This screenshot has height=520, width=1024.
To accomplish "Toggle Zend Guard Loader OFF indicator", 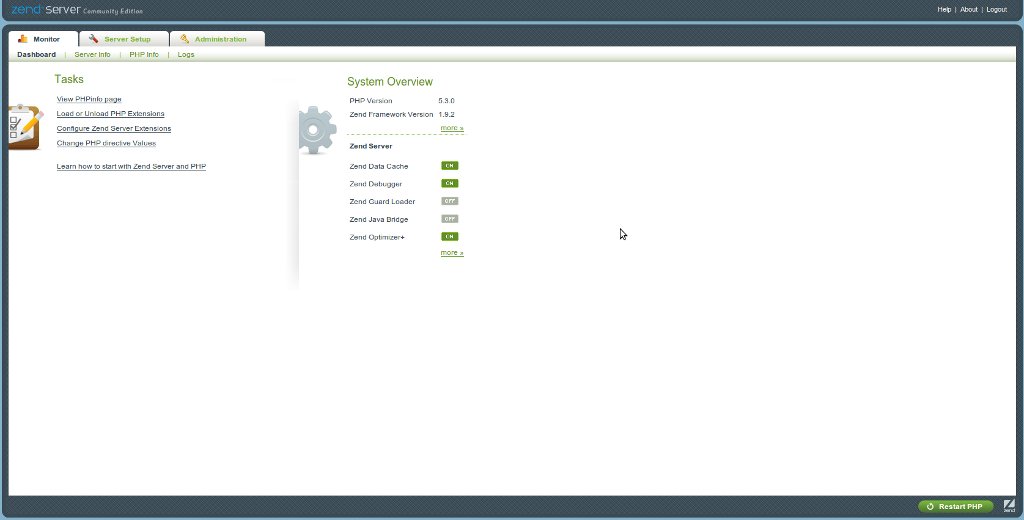I will [449, 201].
